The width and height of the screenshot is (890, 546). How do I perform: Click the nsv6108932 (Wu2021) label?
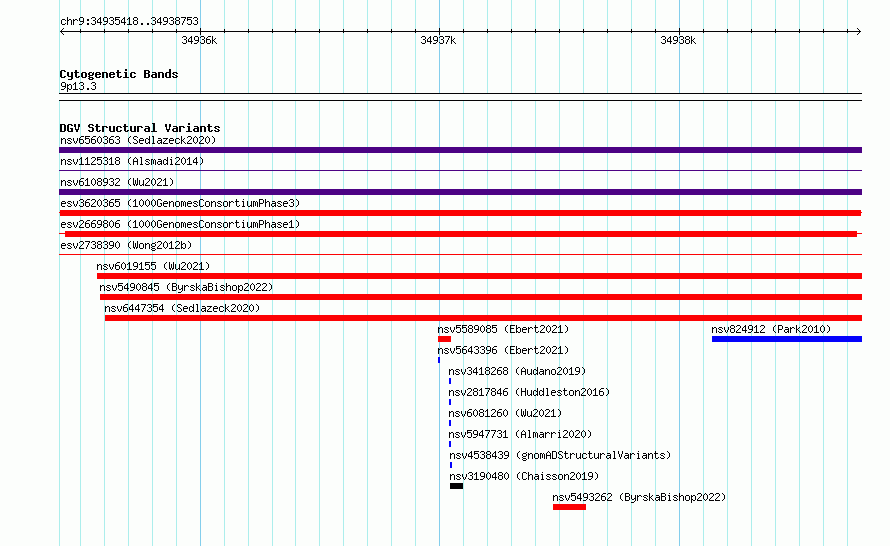(x=117, y=182)
